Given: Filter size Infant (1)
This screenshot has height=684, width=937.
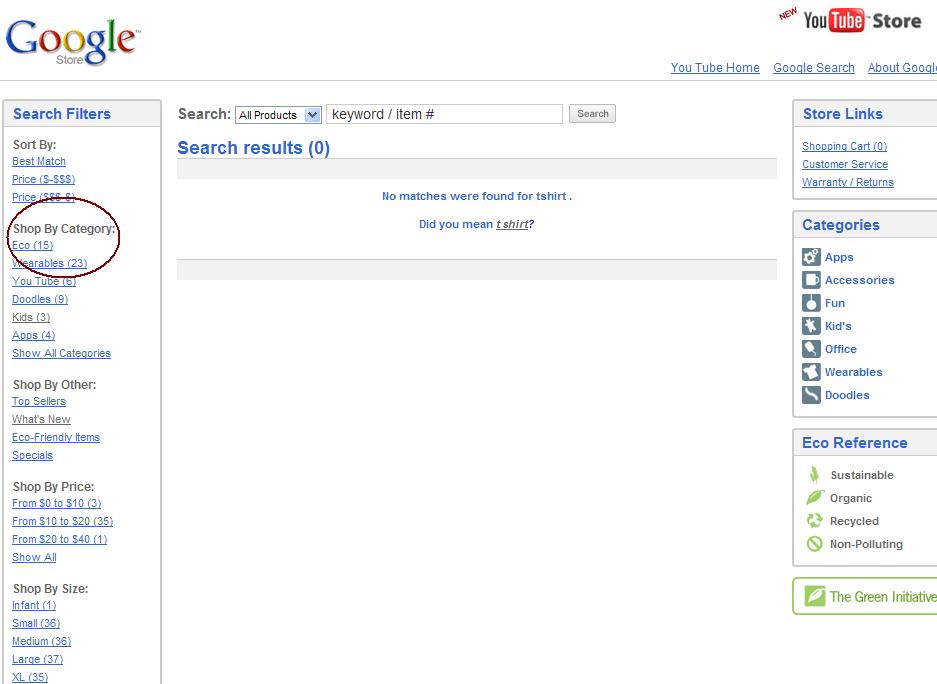Looking at the screenshot, I should click(34, 606).
